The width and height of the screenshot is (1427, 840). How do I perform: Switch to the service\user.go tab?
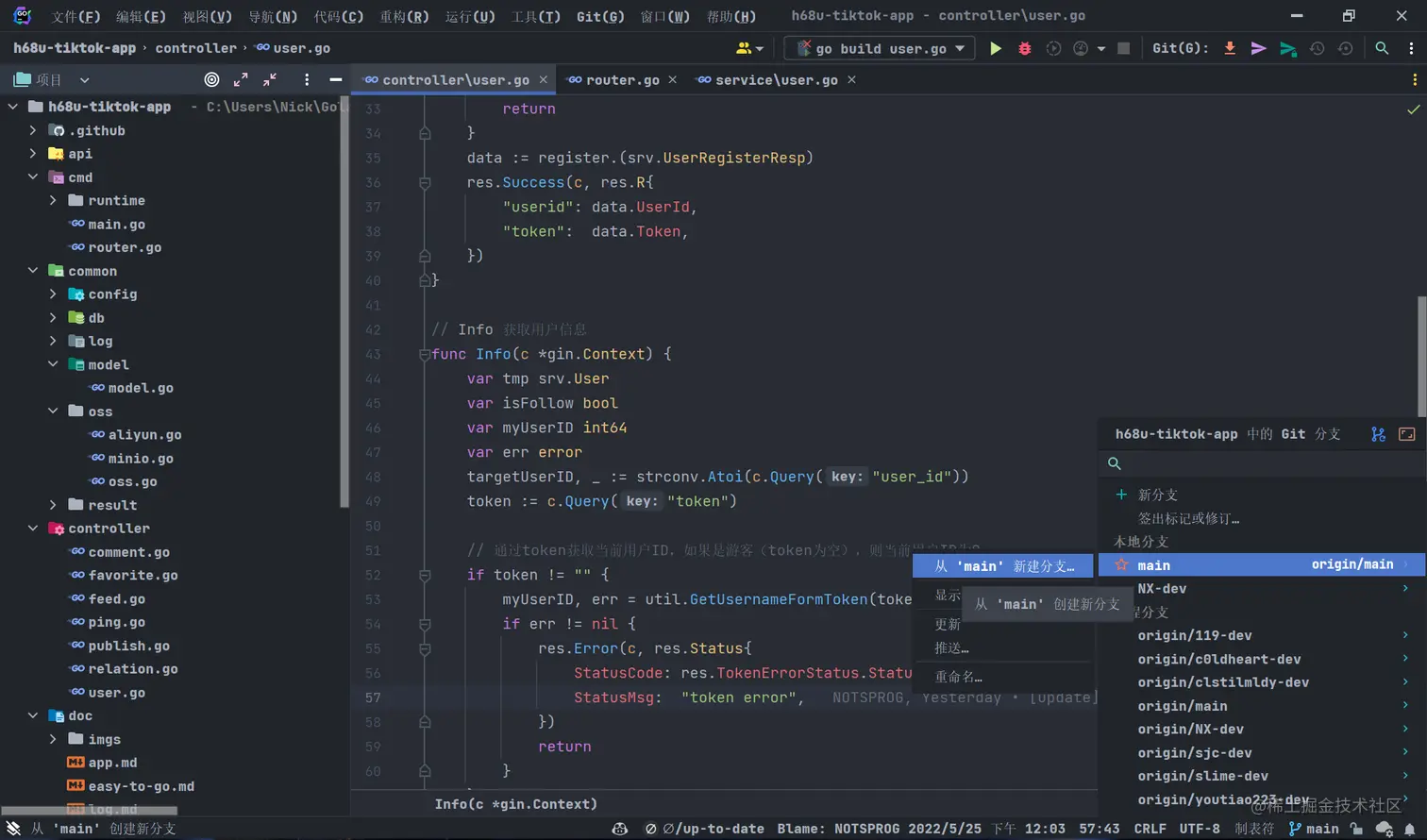[x=775, y=80]
